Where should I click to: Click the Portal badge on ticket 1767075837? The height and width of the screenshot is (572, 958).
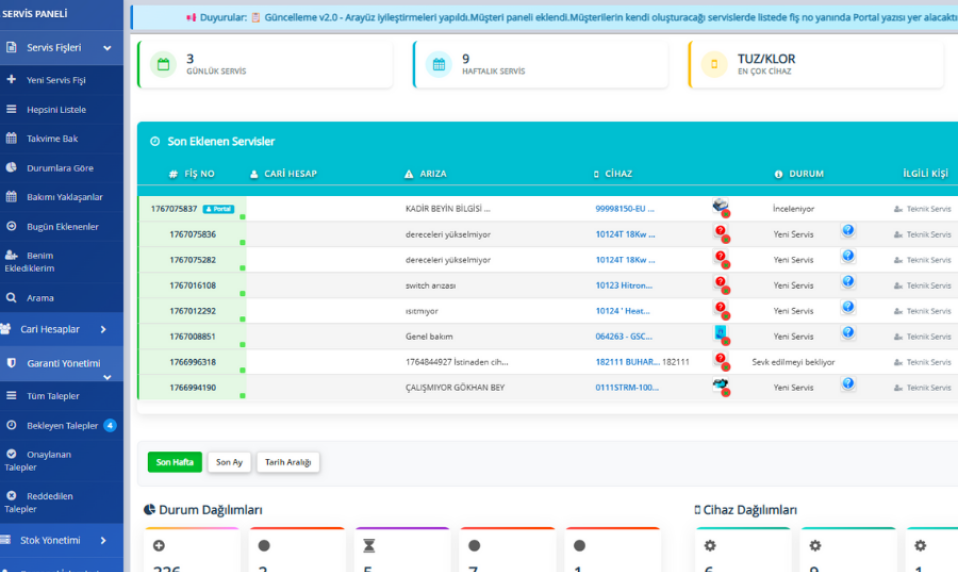tap(219, 209)
